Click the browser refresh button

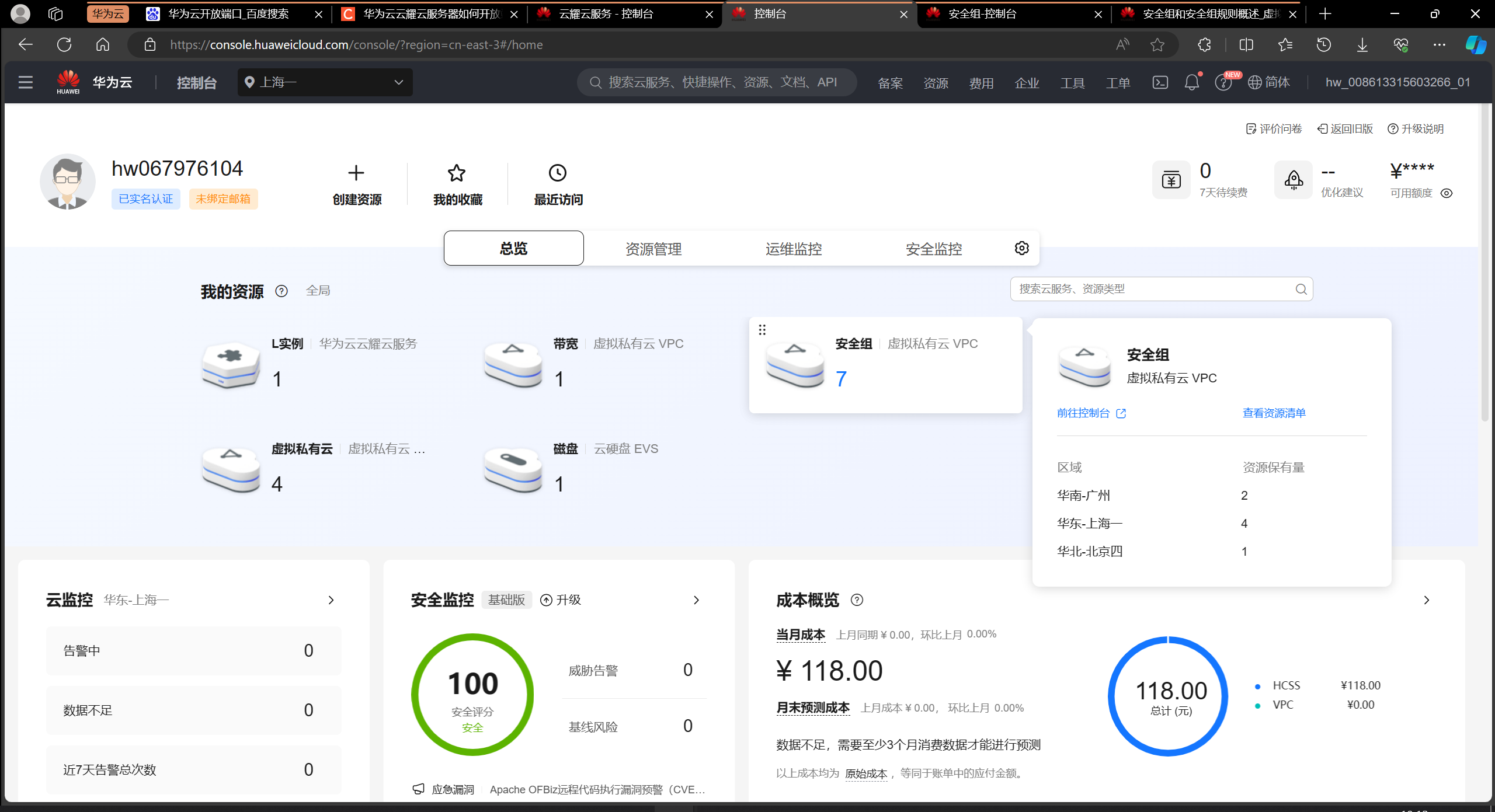(64, 44)
